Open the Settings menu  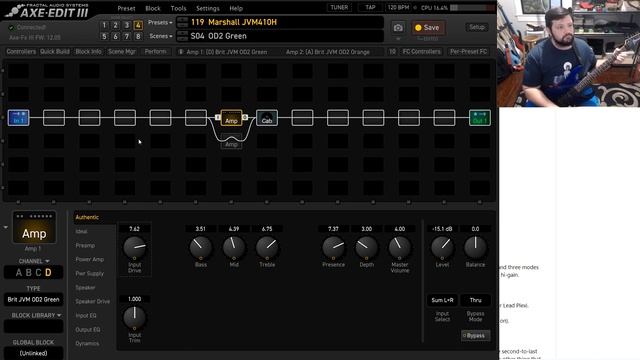(x=208, y=8)
